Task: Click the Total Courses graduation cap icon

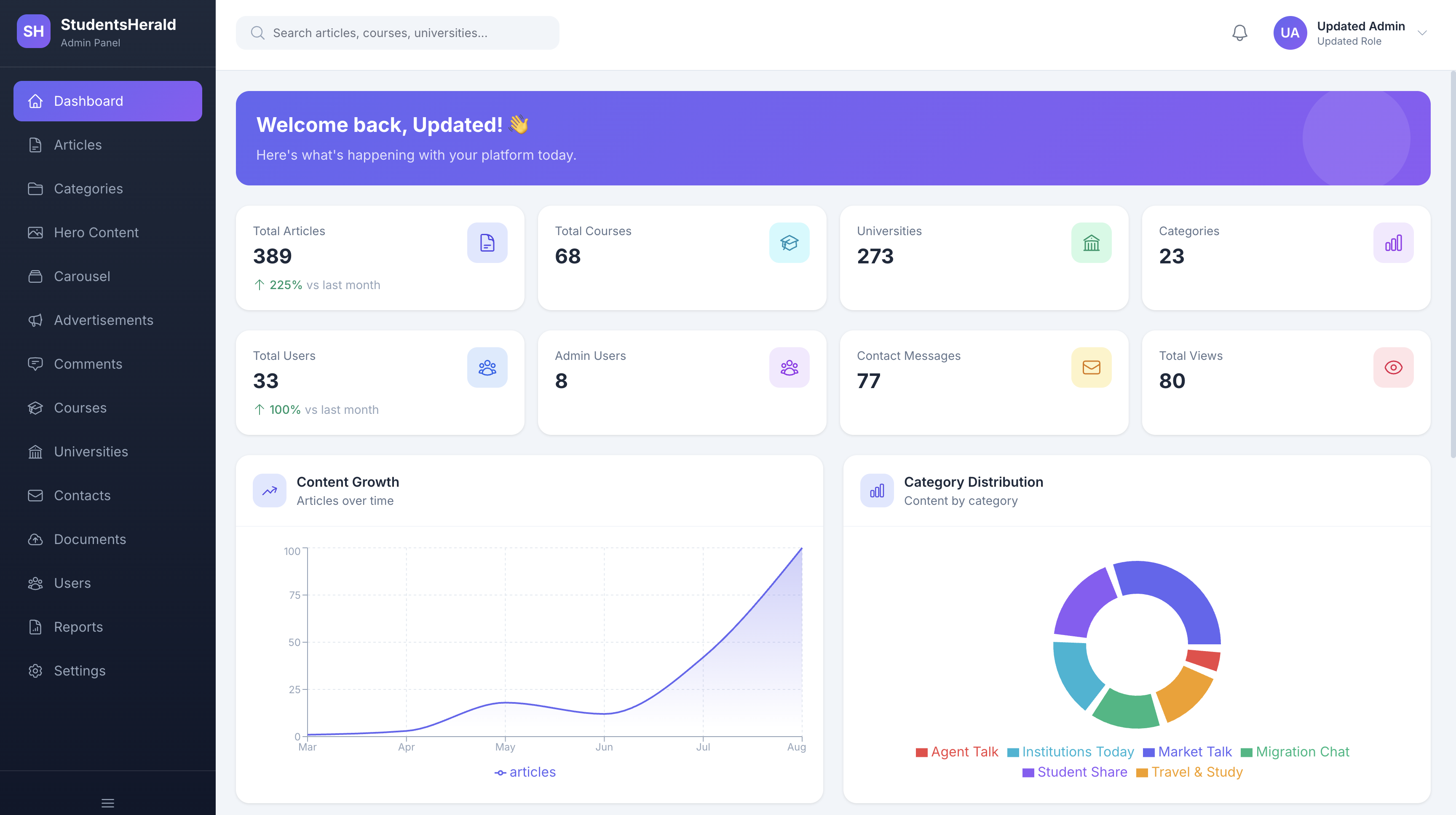Action: pyautogui.click(x=789, y=243)
